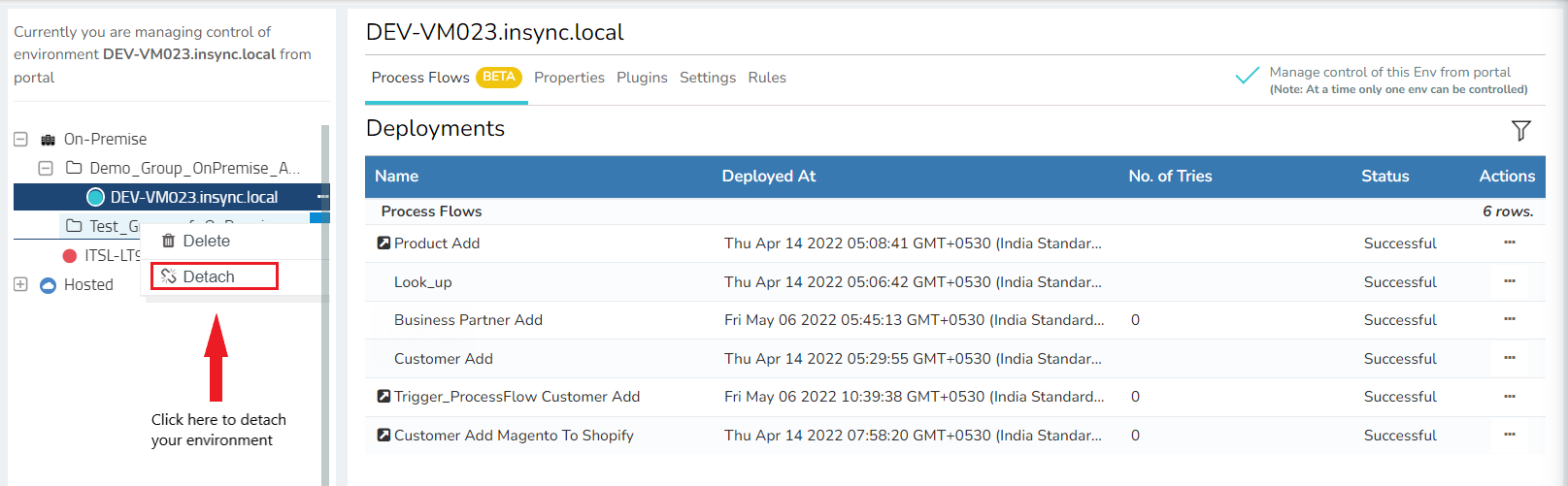Toggle manage control of this Env checkmark

click(x=1247, y=77)
